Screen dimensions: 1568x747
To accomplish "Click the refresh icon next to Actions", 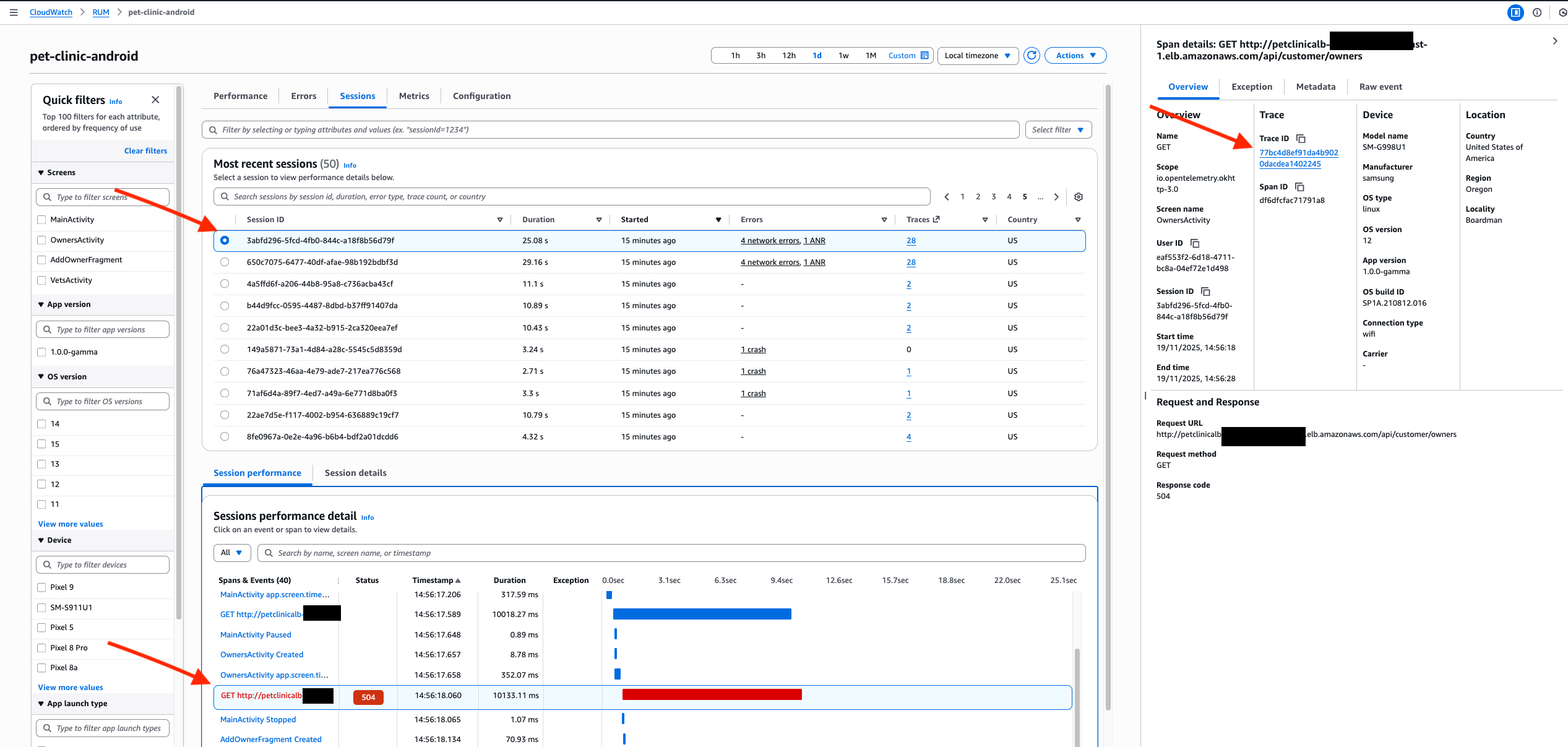I will [x=1032, y=55].
